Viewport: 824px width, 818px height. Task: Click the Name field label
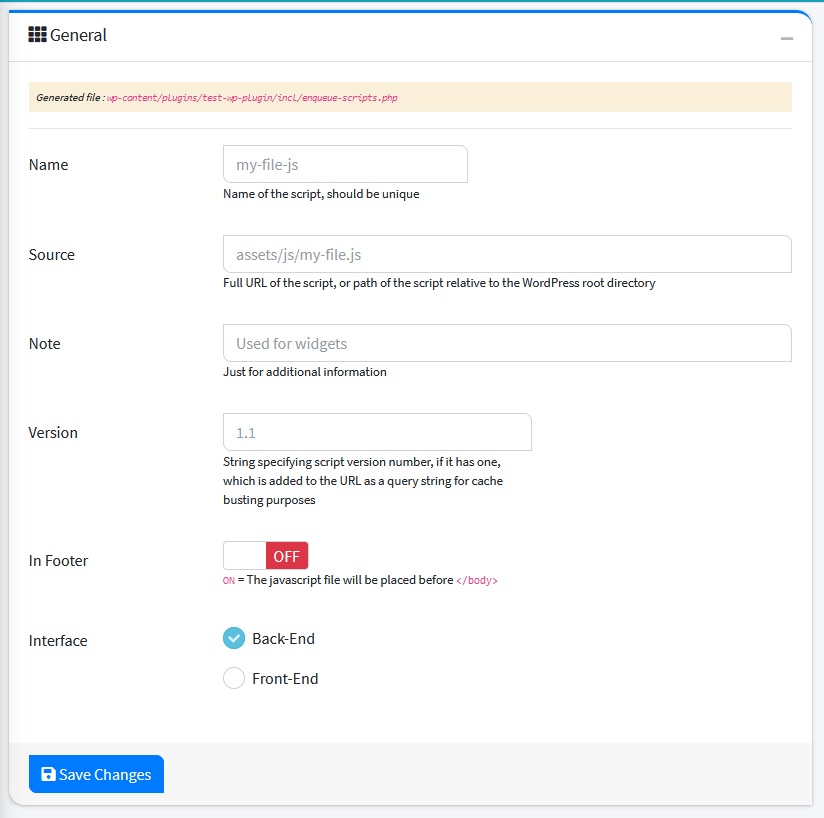49,164
